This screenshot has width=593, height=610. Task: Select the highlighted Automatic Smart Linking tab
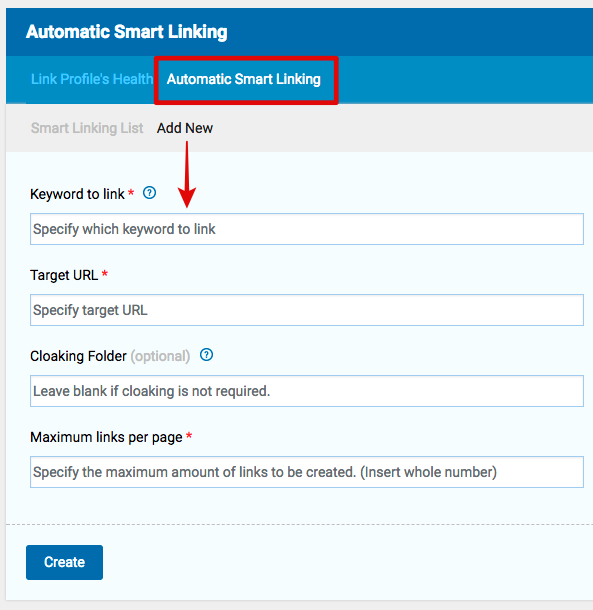[244, 79]
